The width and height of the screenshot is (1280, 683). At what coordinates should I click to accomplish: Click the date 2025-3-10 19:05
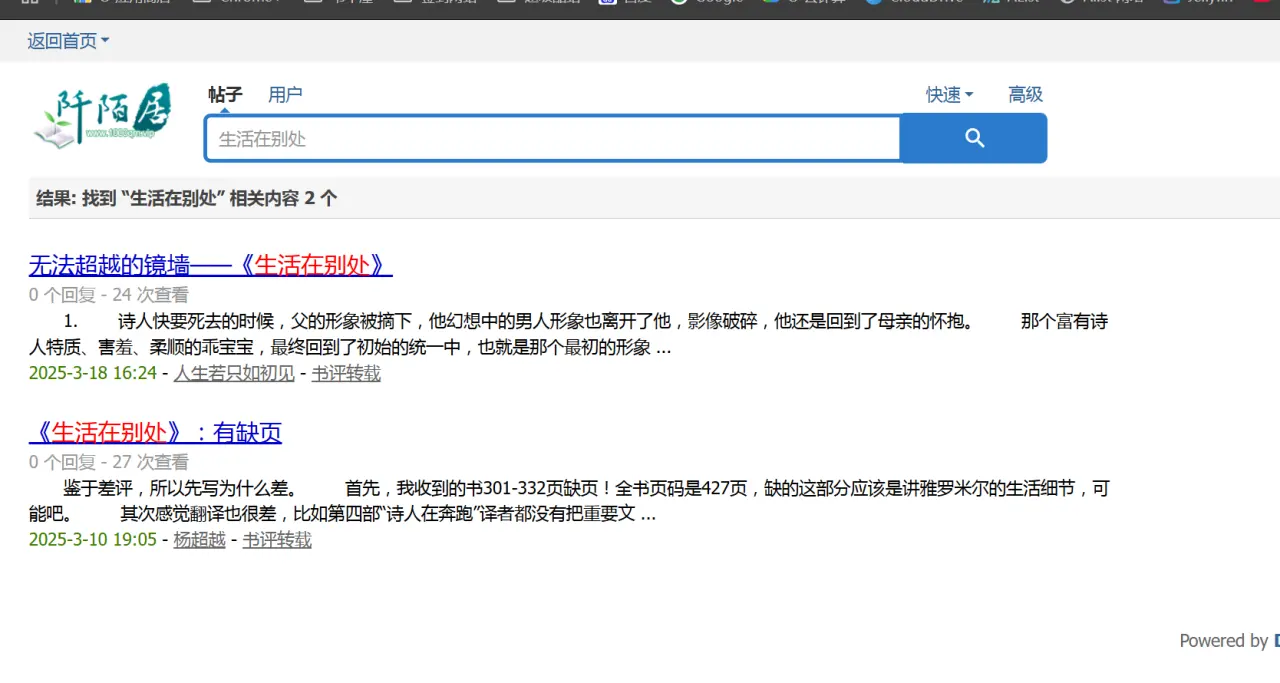tap(93, 539)
